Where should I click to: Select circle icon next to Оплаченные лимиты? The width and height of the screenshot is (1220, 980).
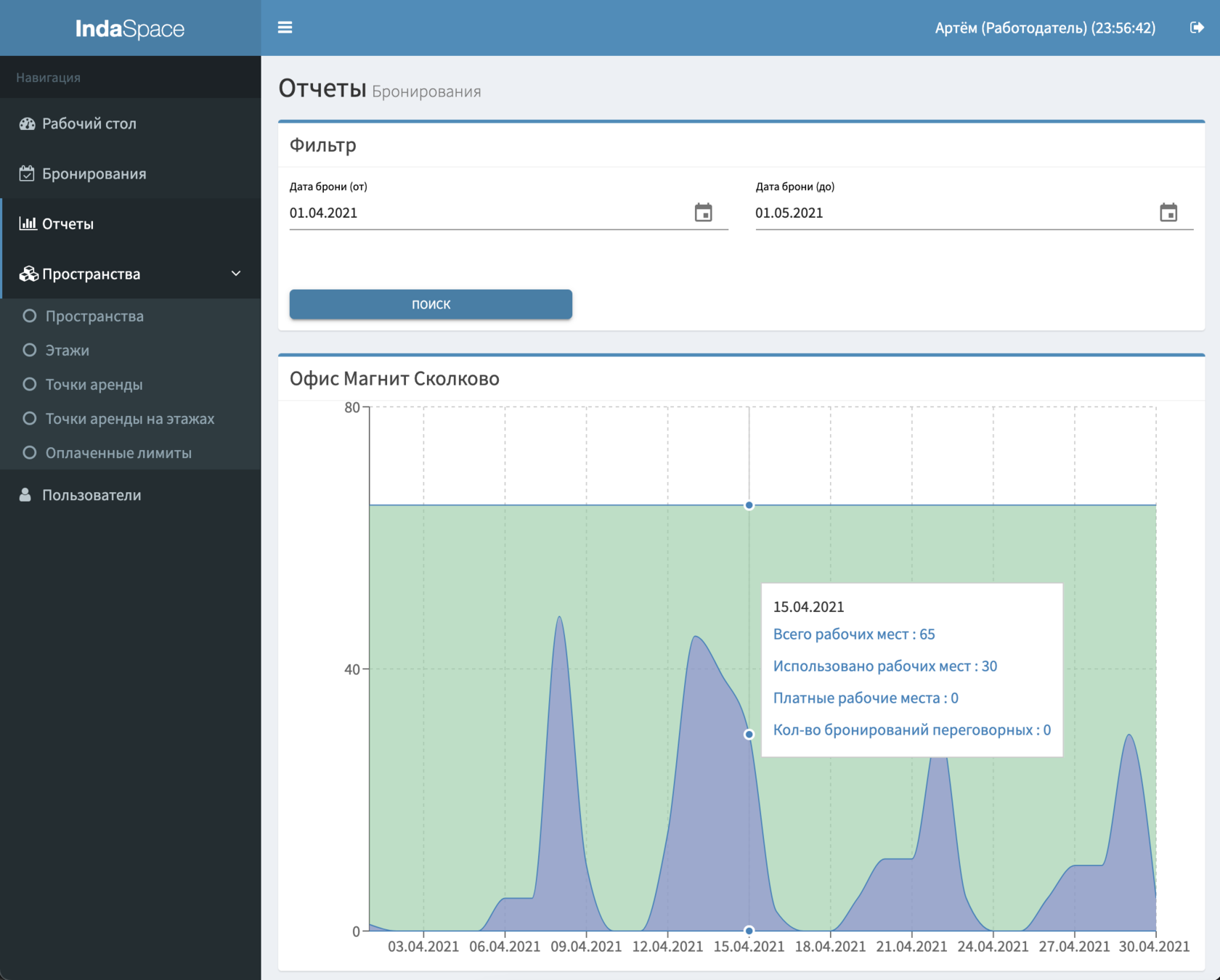pos(29,452)
